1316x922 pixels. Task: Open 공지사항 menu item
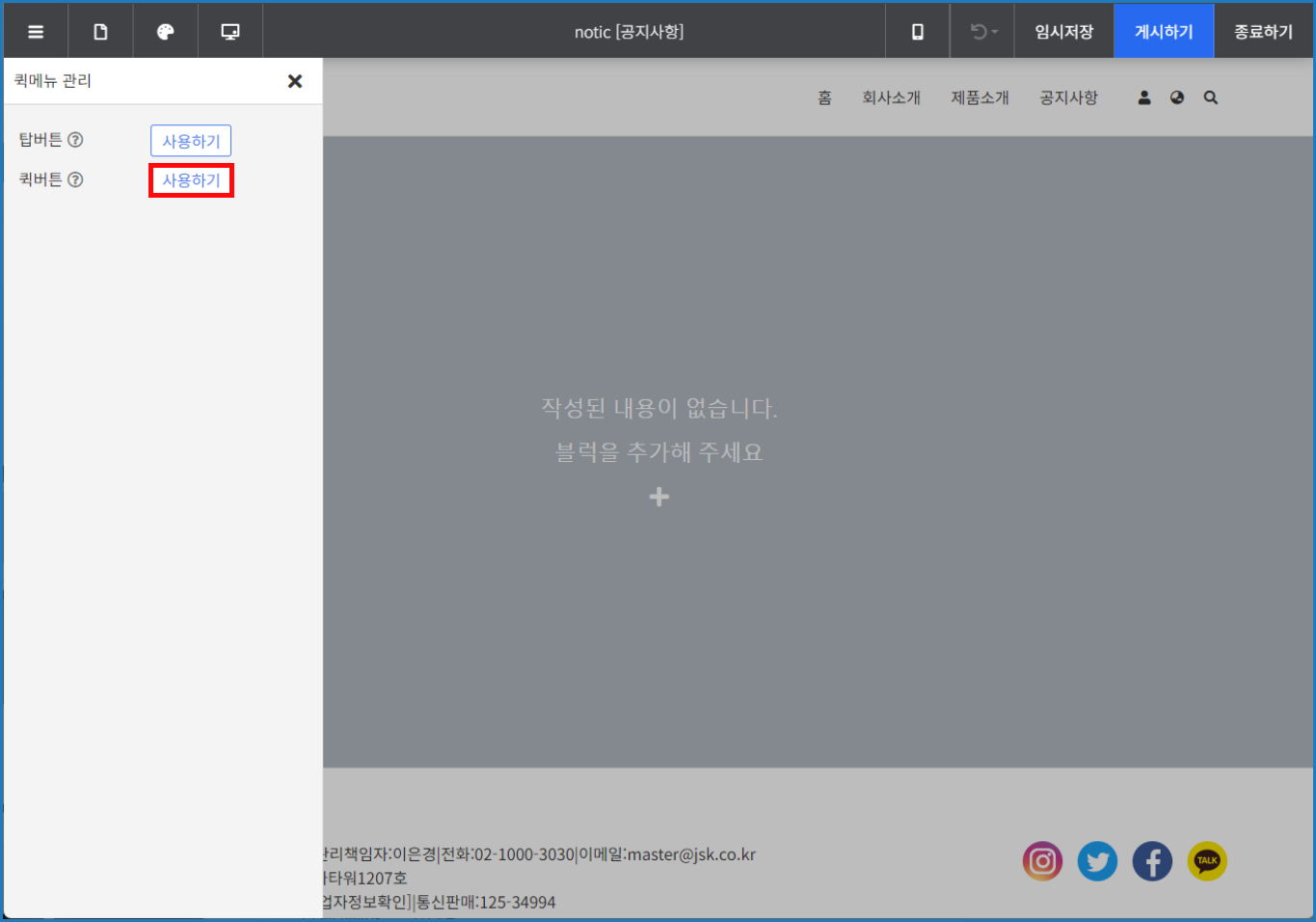(x=1068, y=97)
